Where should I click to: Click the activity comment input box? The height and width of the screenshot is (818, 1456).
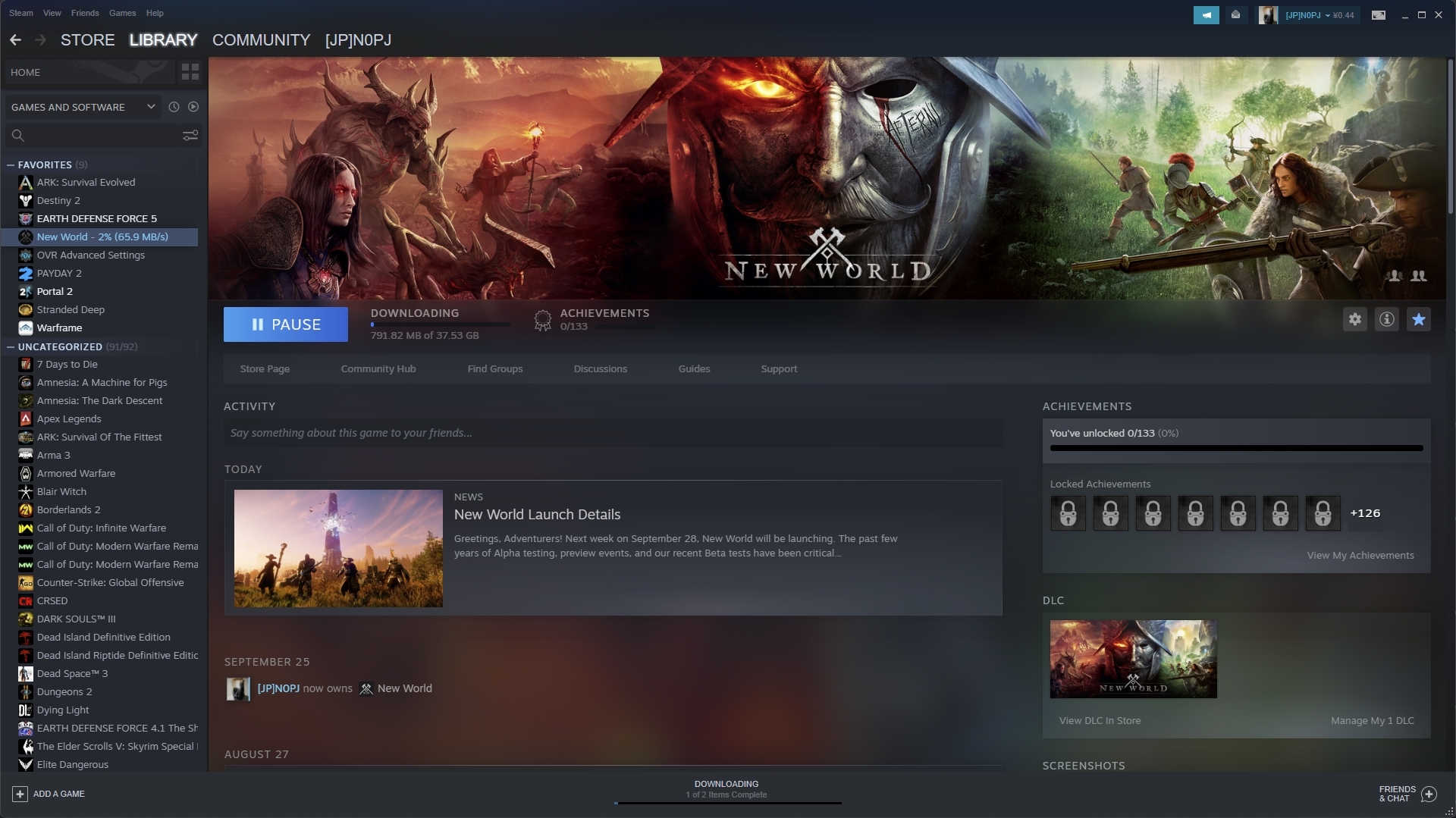(x=613, y=433)
